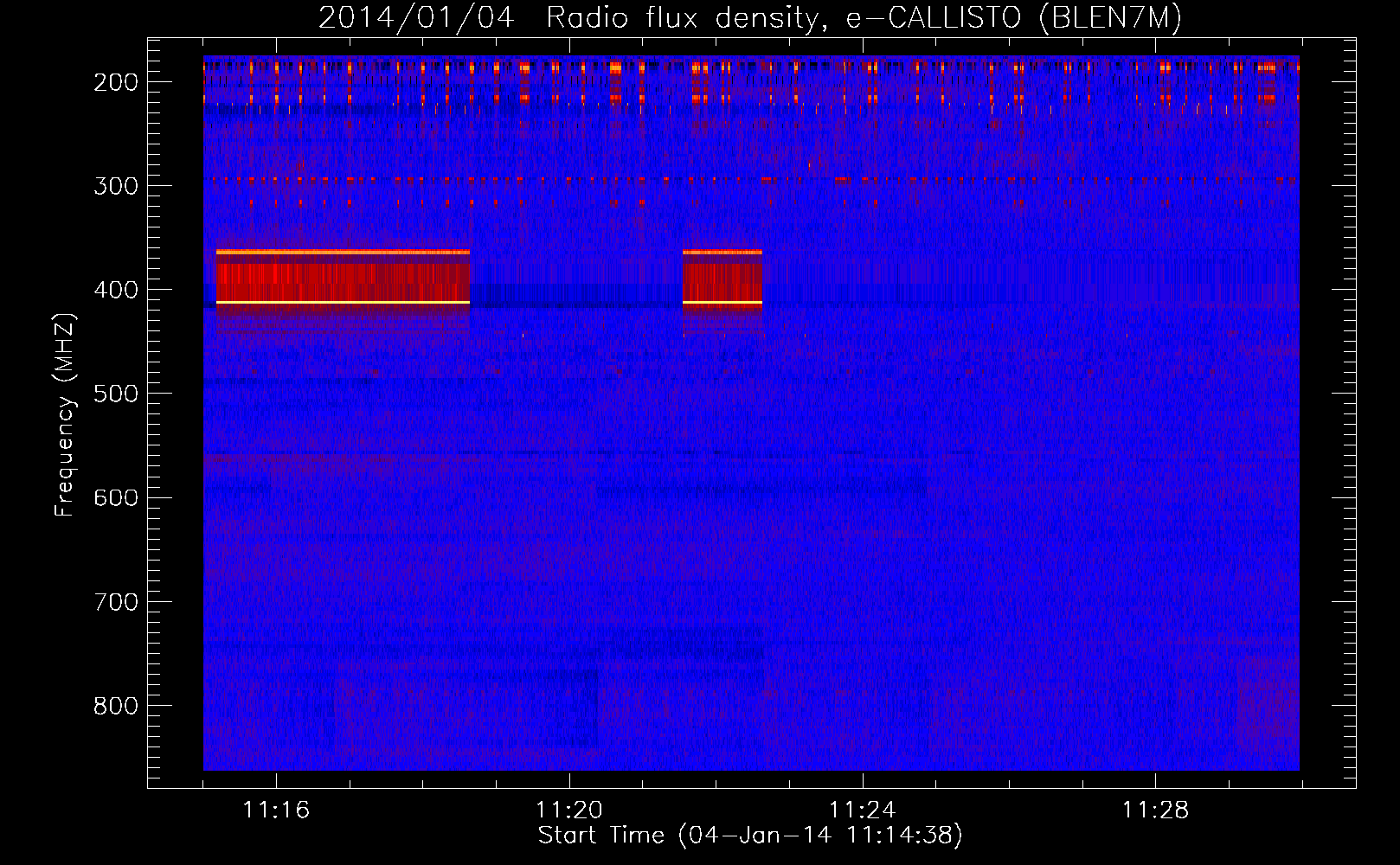Click the plot title '2014/01/04 Radio flux density'
This screenshot has width=1400, height=865.
[750, 17]
